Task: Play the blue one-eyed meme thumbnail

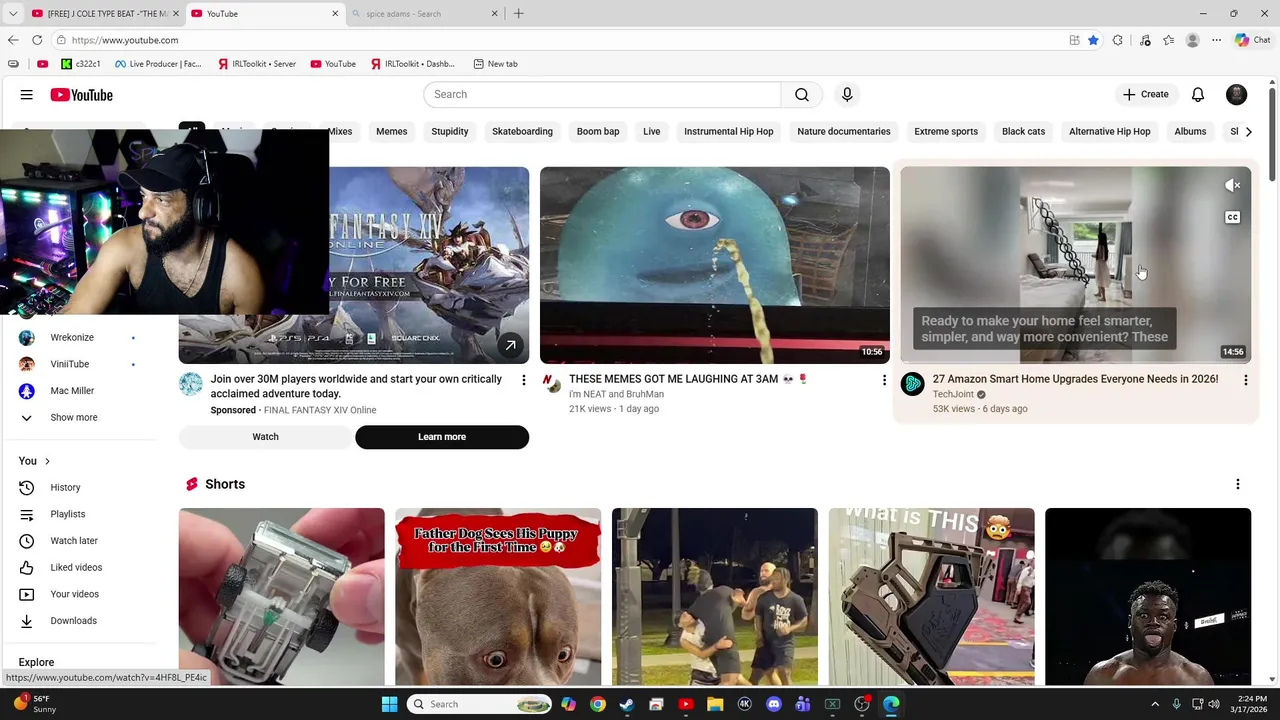Action: point(714,265)
